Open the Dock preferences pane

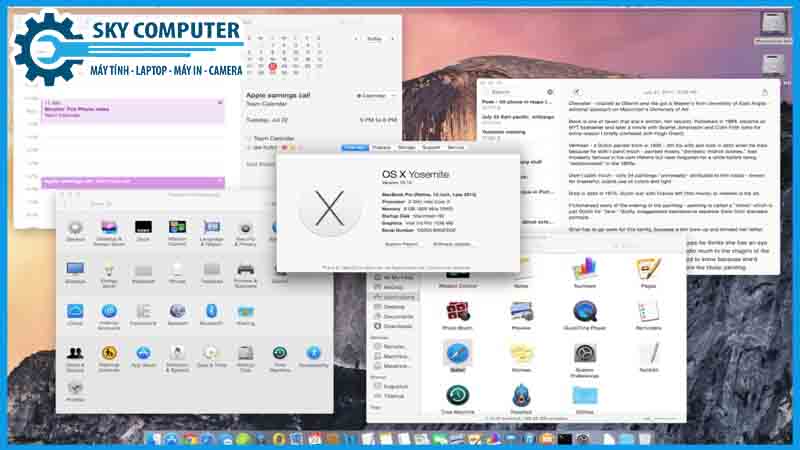(x=143, y=231)
